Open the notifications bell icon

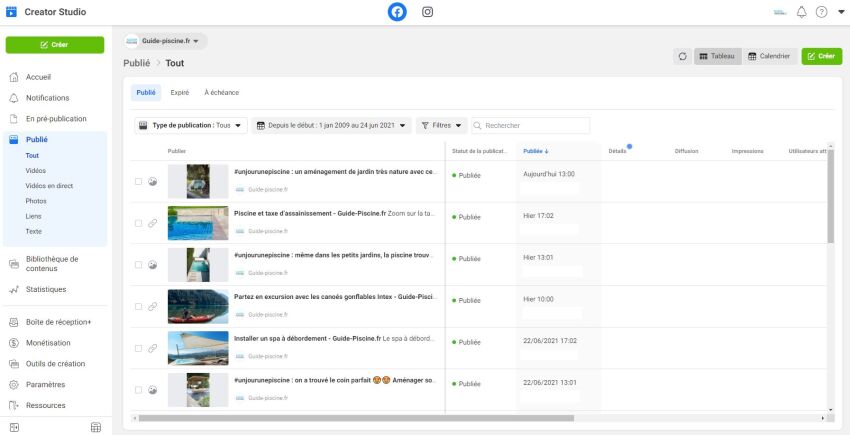point(801,12)
